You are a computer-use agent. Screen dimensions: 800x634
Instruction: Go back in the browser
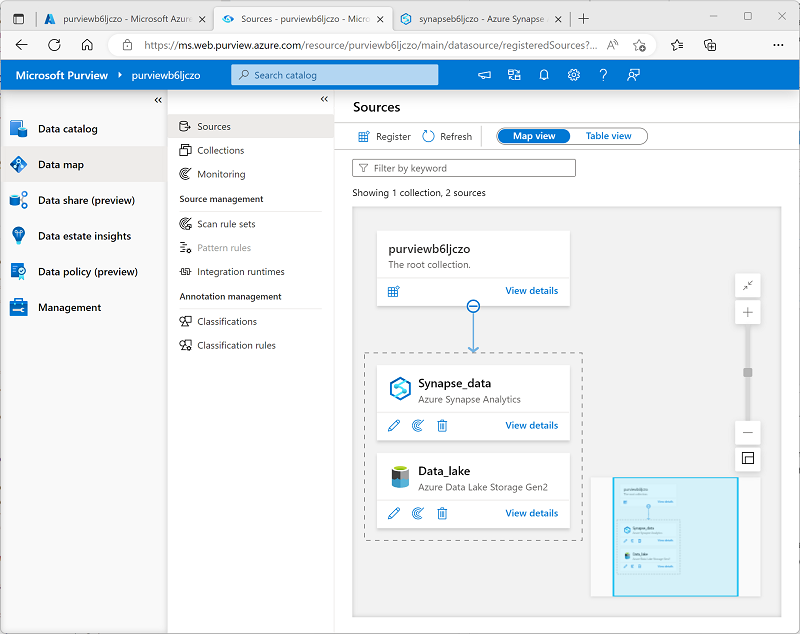[x=21, y=45]
